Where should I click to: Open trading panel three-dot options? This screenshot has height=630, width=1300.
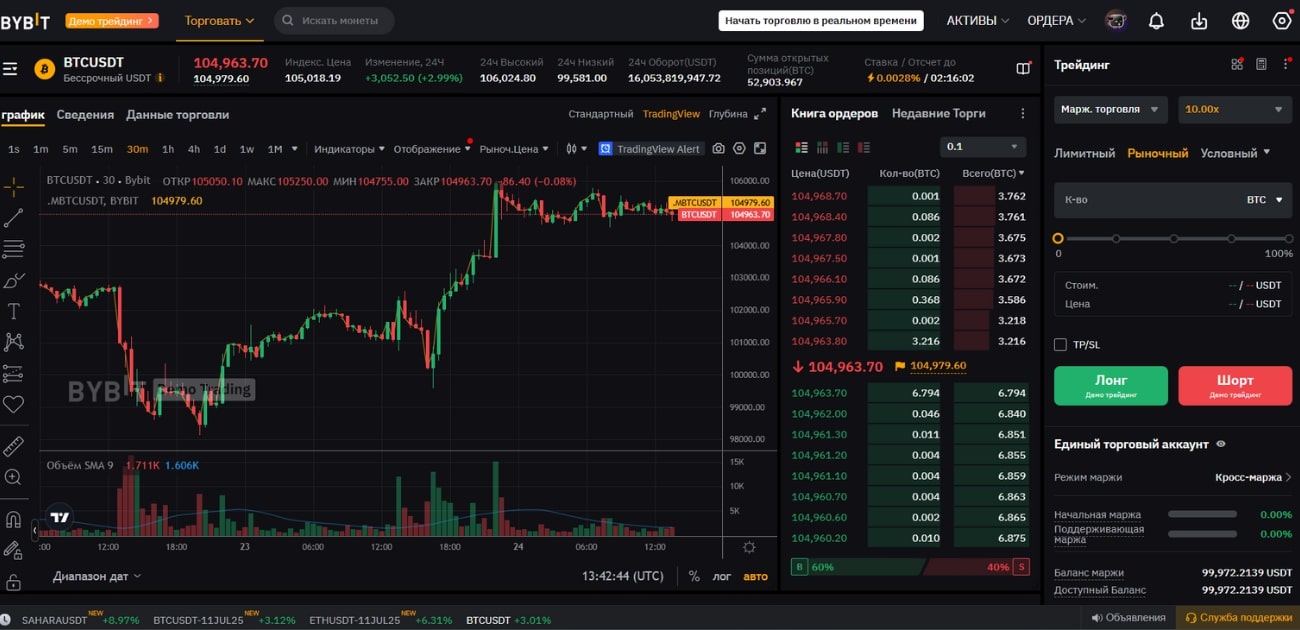1284,64
